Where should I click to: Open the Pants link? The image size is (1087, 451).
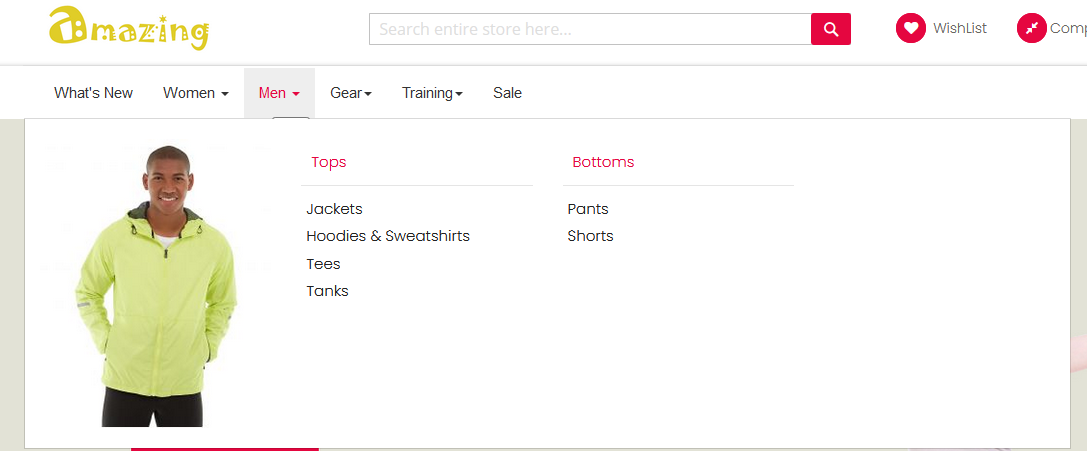[588, 209]
